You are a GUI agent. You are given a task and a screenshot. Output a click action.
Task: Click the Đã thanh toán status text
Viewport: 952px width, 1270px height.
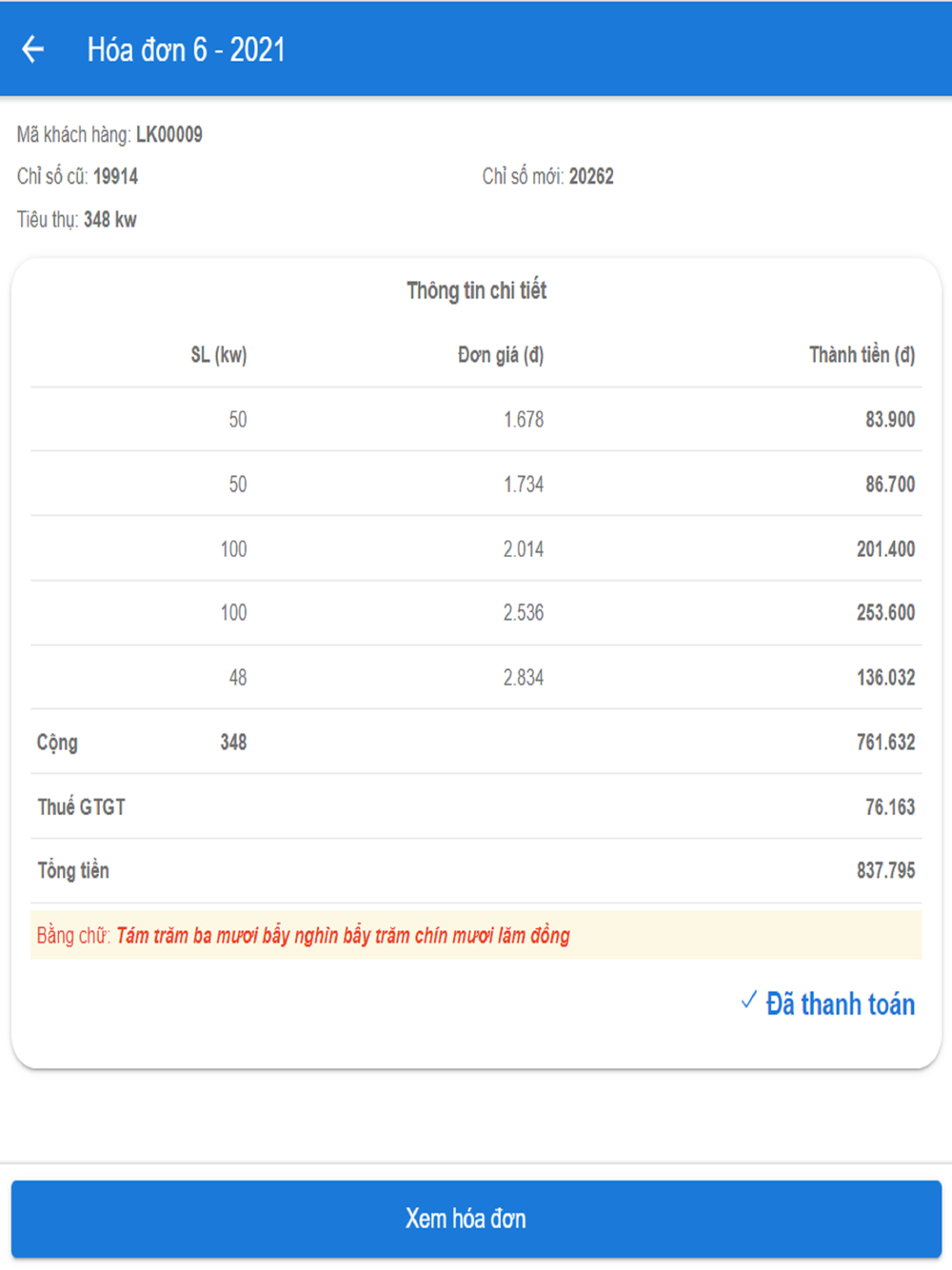click(x=840, y=1004)
